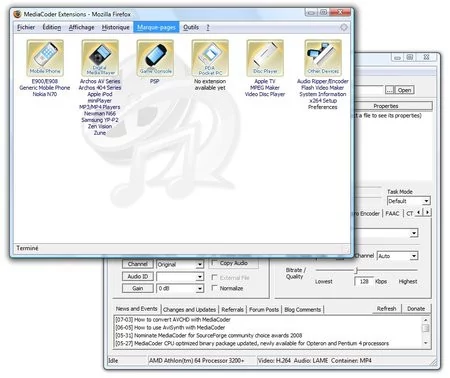Click the Audio ID button

tap(138, 276)
